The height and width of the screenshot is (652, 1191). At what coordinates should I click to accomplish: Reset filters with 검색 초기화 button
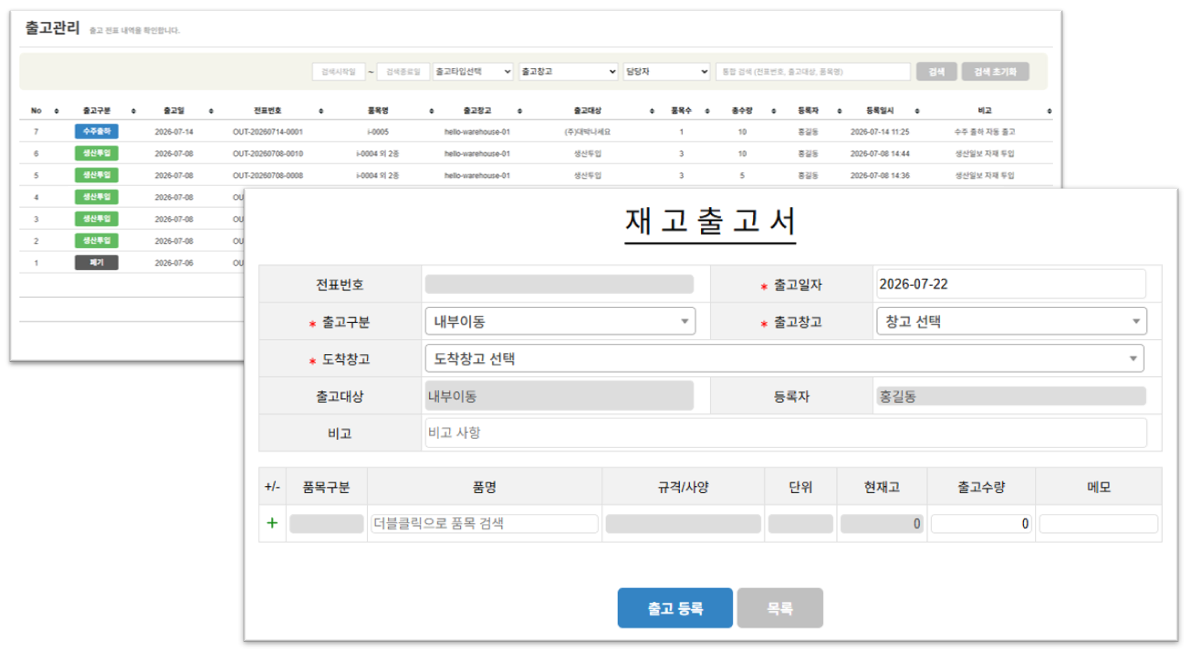(x=995, y=71)
